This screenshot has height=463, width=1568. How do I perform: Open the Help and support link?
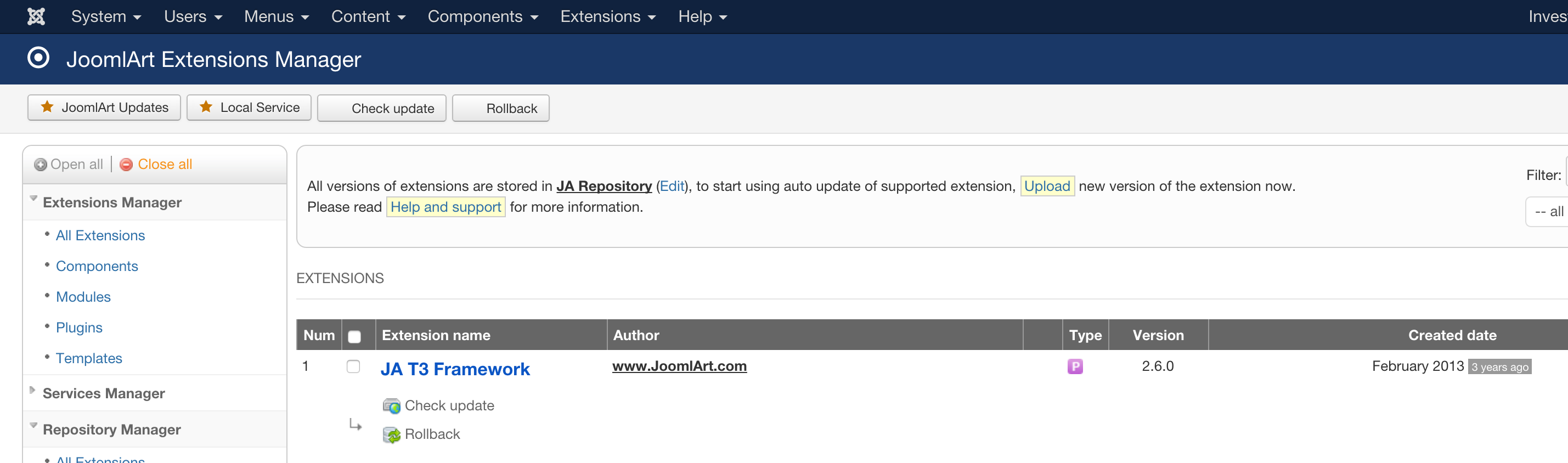(x=445, y=207)
